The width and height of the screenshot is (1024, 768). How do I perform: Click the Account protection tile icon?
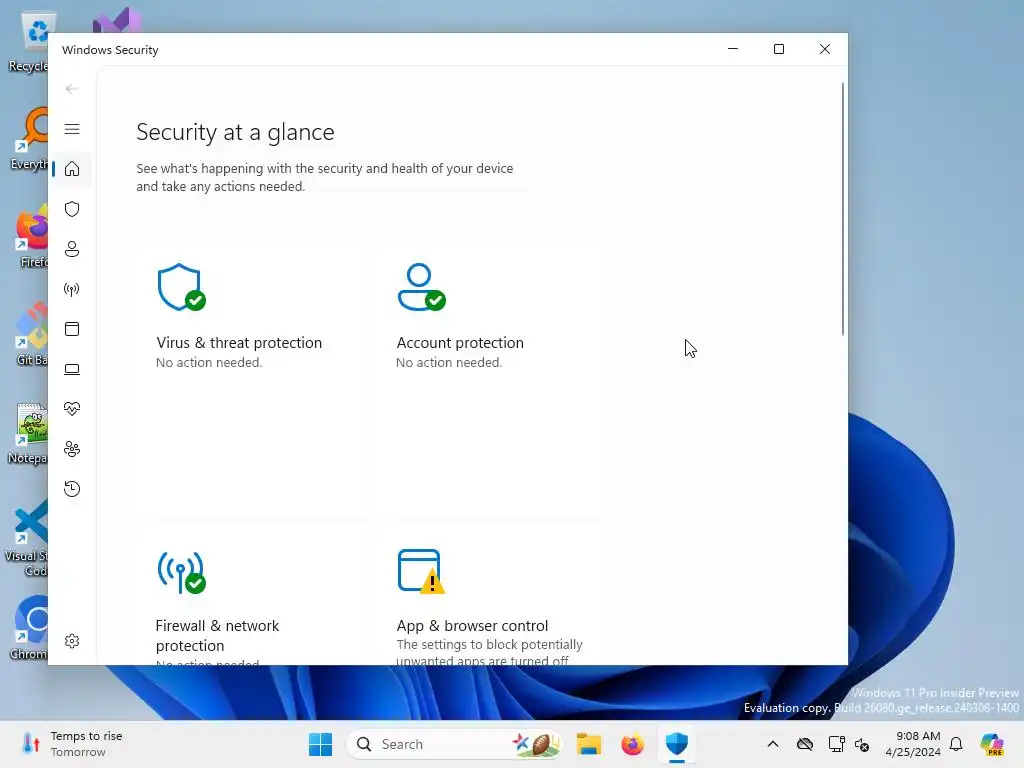pyautogui.click(x=422, y=287)
